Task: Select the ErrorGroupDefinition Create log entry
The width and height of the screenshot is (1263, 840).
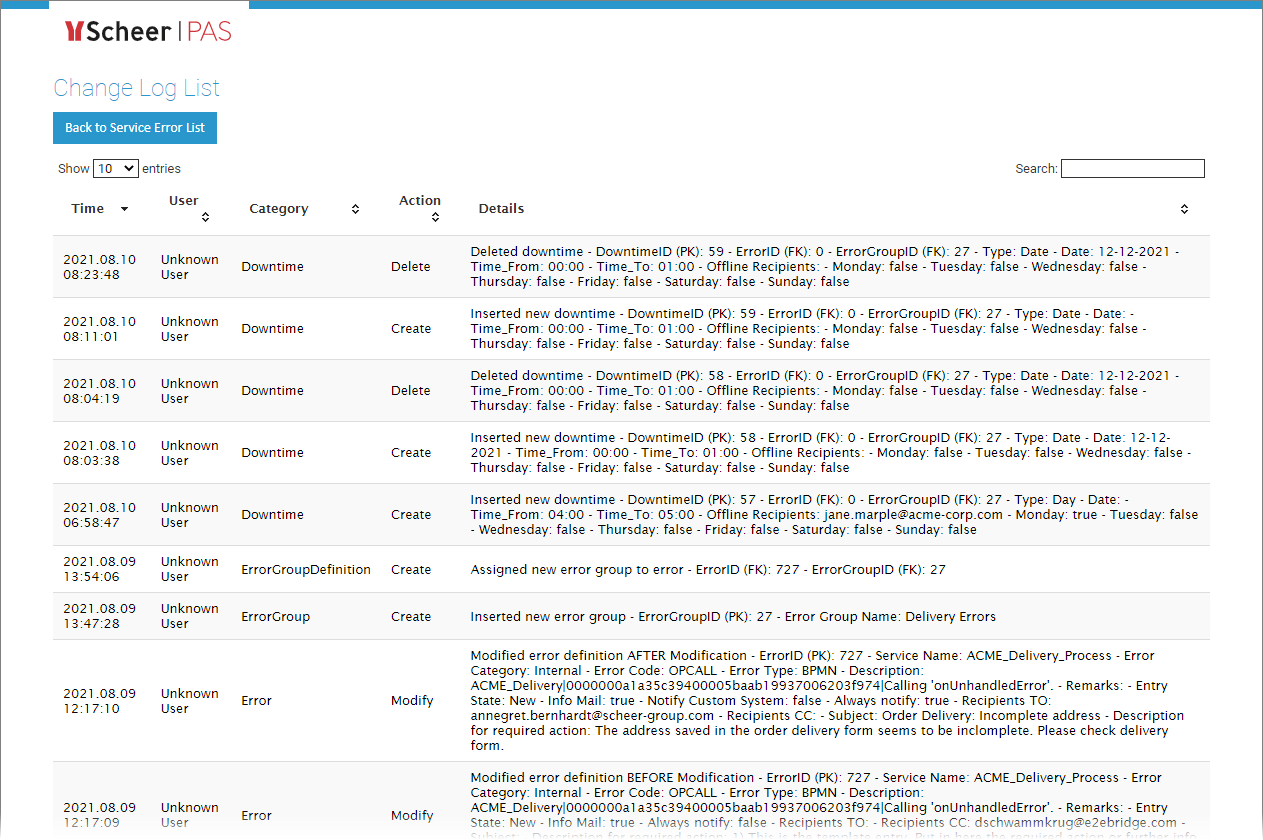Action: coord(630,569)
